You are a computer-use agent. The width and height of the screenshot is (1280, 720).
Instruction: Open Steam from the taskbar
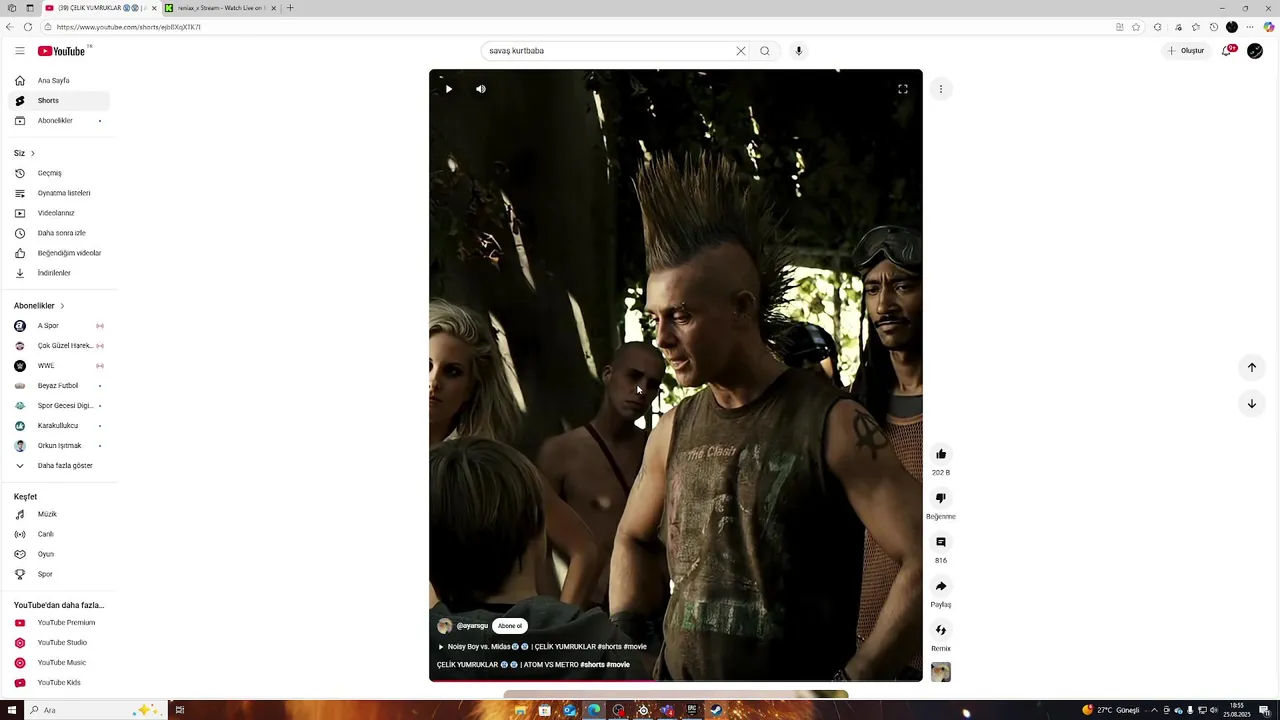[716, 710]
